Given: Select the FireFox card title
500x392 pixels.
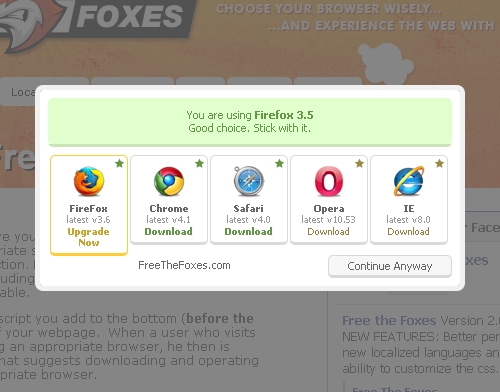Looking at the screenshot, I should click(x=89, y=209).
